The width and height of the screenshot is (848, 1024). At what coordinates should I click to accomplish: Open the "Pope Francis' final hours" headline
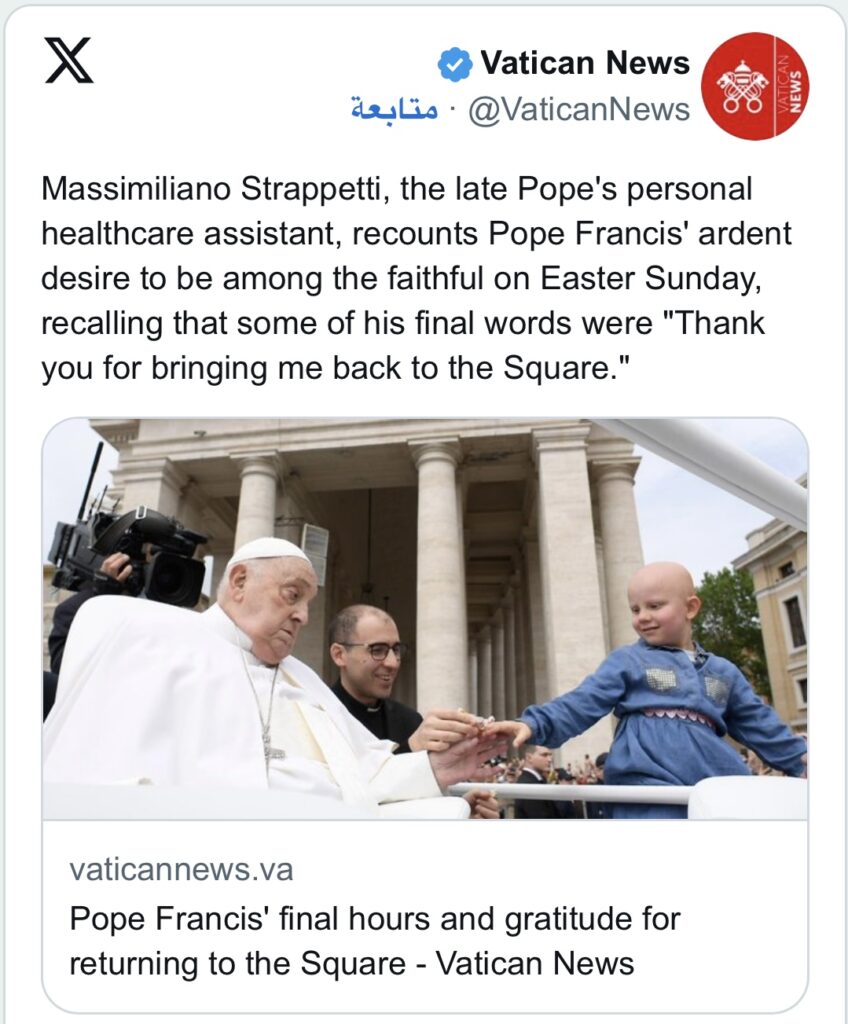(x=375, y=940)
